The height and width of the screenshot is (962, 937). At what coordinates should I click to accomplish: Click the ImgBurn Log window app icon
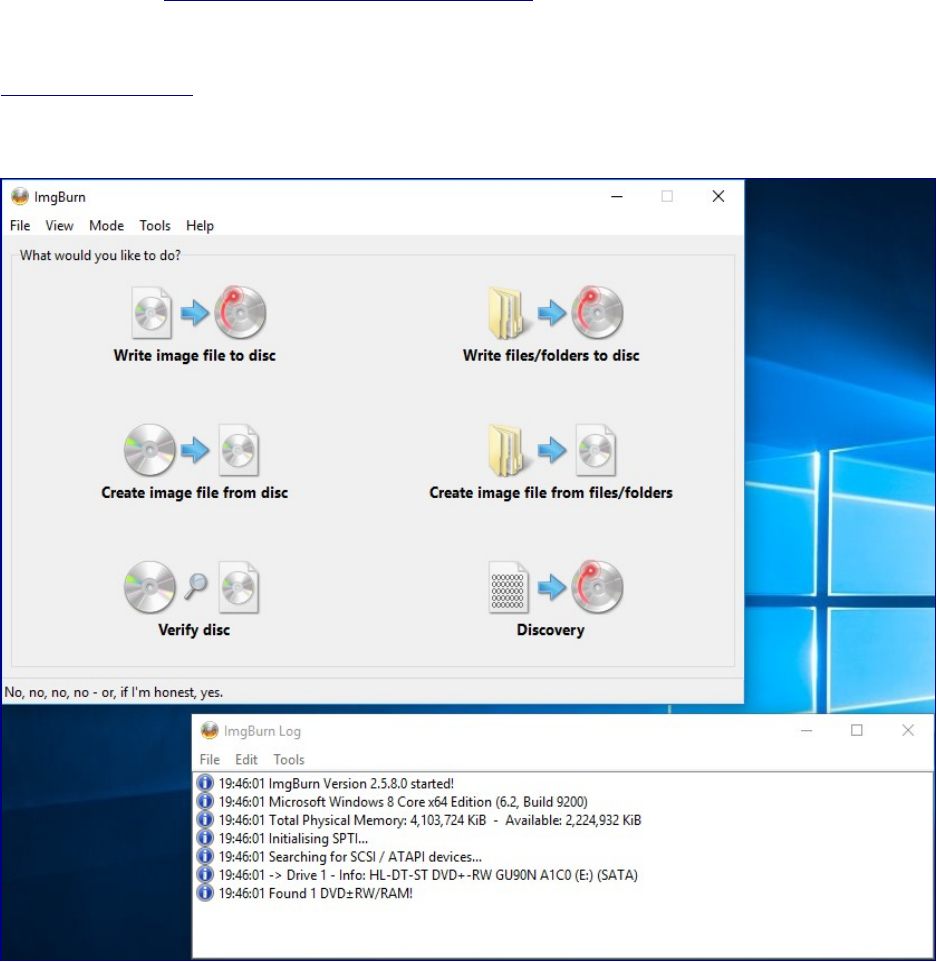[210, 731]
